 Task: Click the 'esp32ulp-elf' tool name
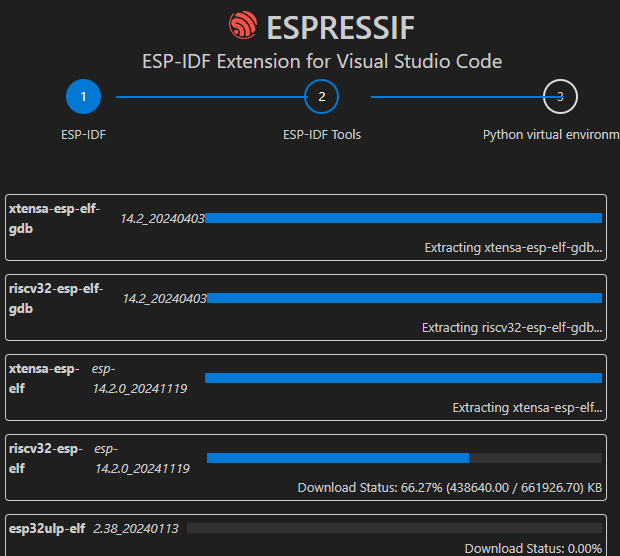[47, 528]
